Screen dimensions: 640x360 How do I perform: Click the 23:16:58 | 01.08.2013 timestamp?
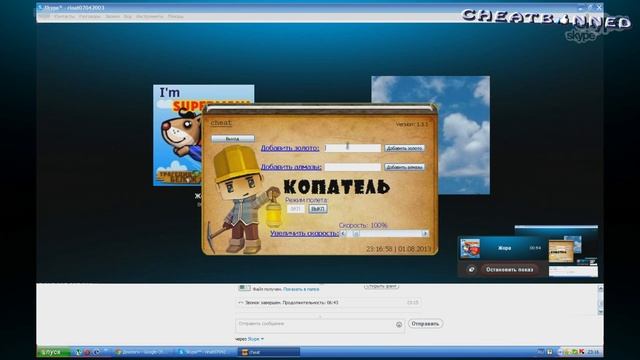[398, 249]
